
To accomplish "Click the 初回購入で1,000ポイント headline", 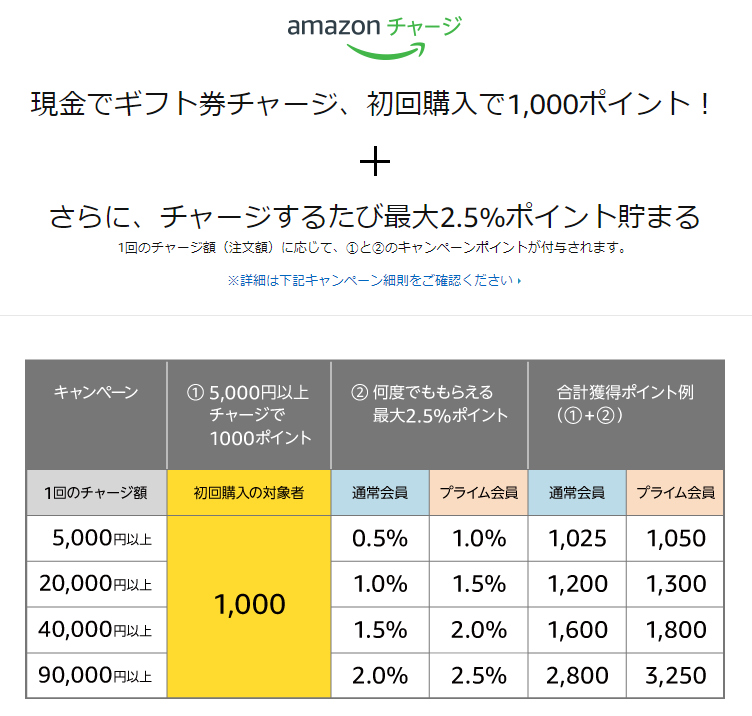I will (x=375, y=103).
